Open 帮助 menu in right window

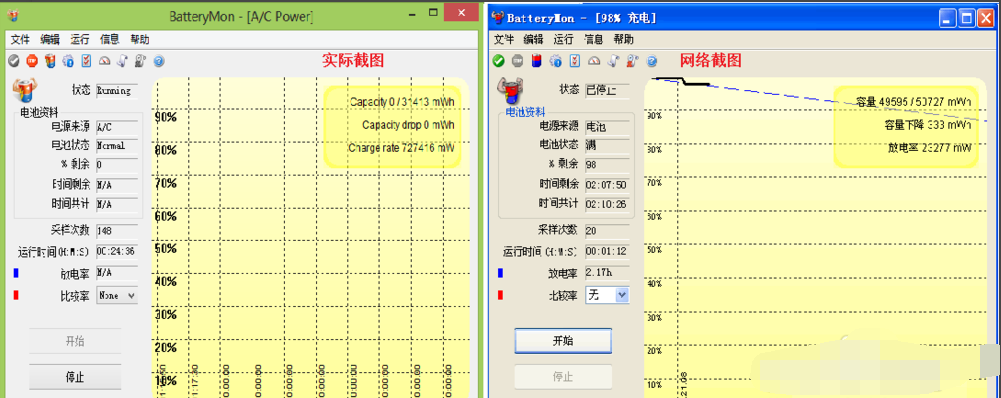[x=624, y=40]
